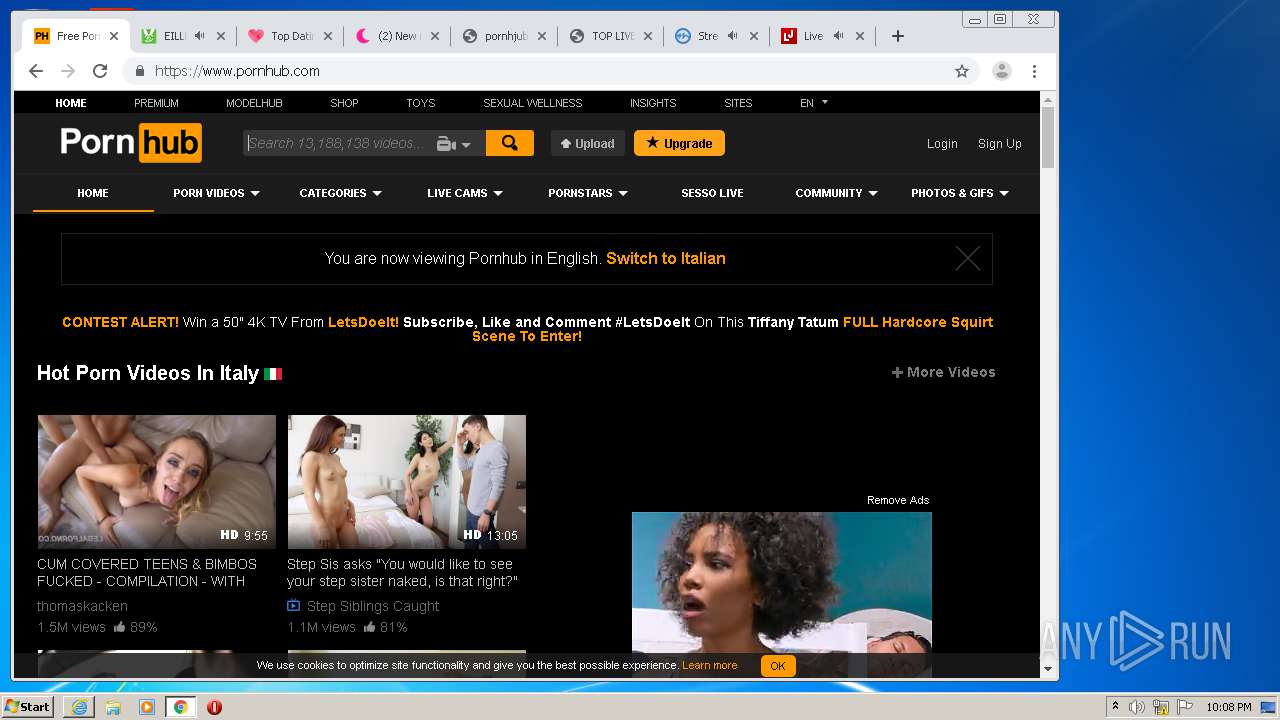Switch to the 'Stre' tab

tap(707, 36)
